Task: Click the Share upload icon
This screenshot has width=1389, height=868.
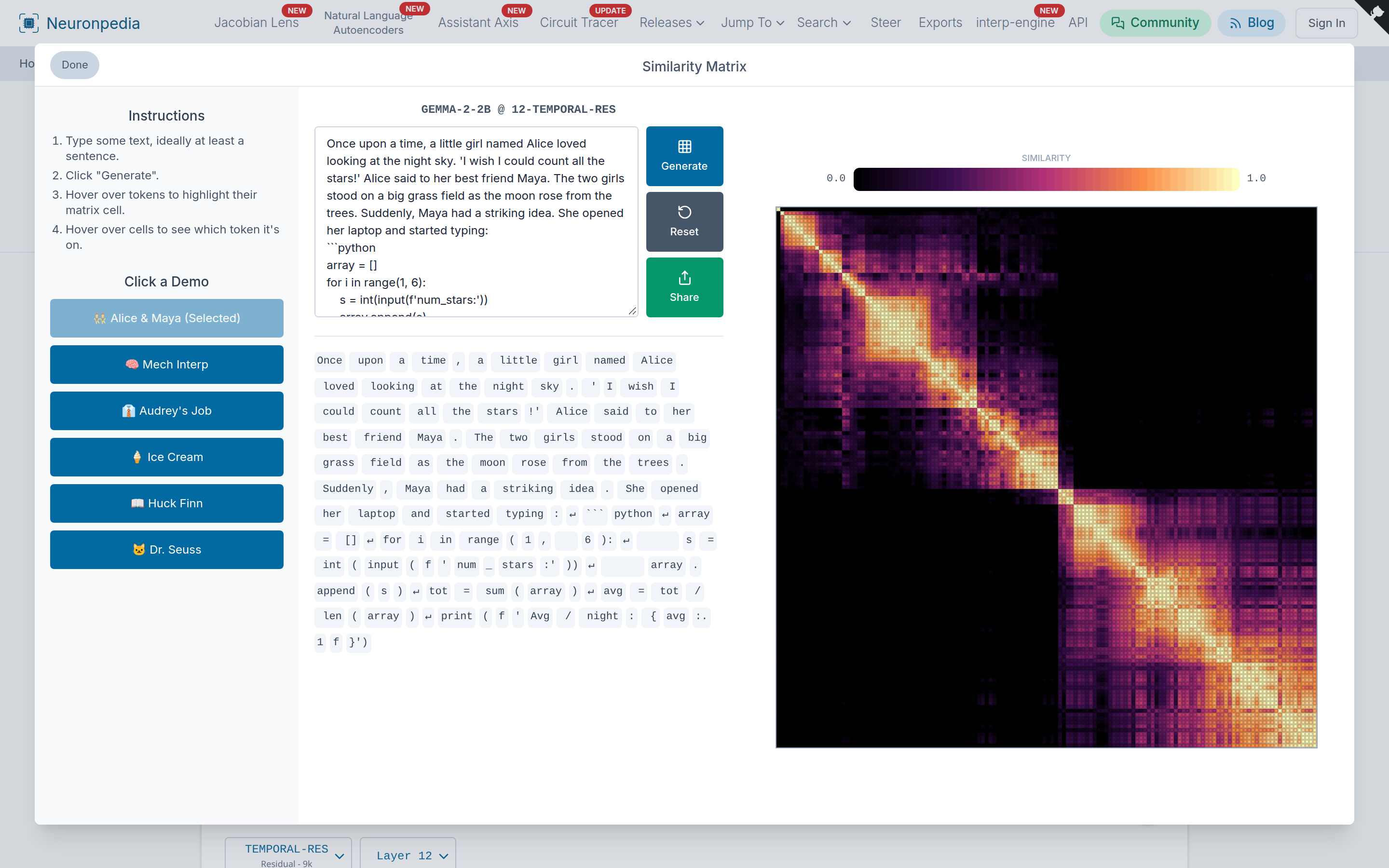Action: pos(684,278)
